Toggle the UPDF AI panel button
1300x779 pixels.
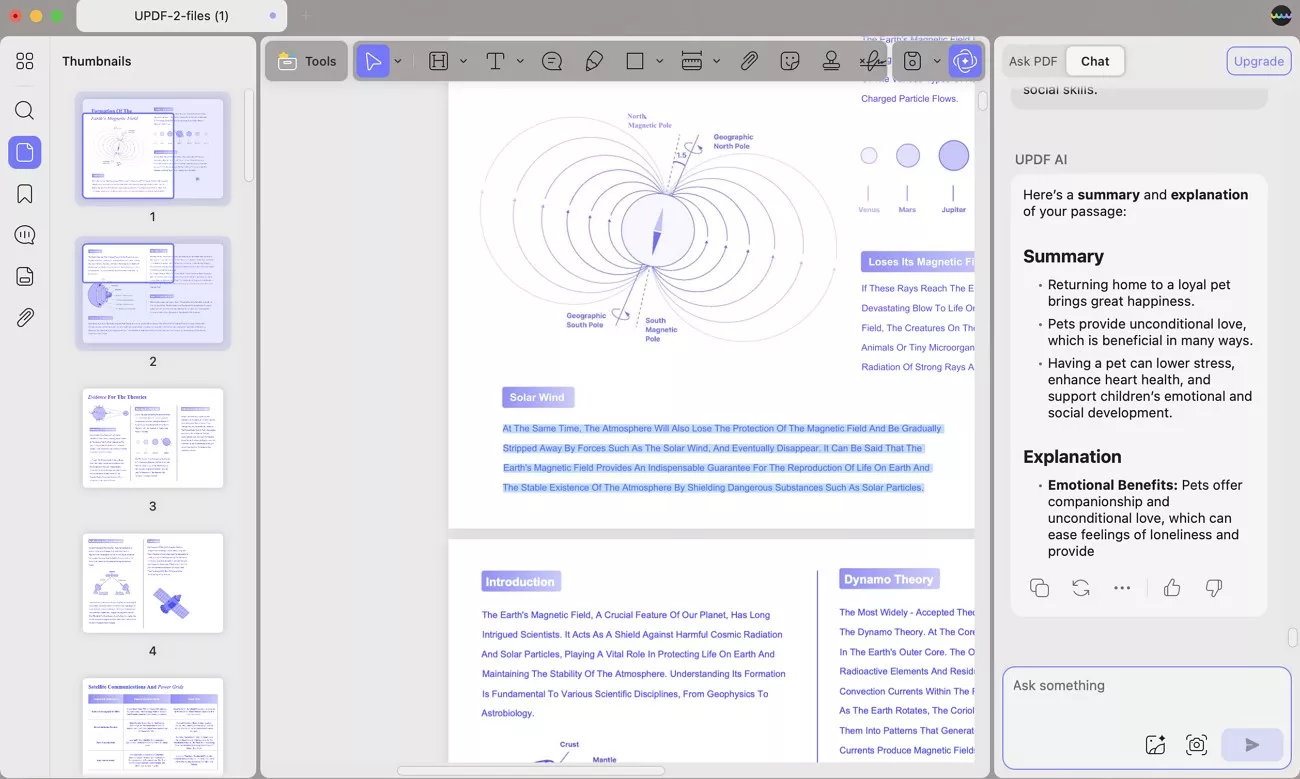point(965,61)
